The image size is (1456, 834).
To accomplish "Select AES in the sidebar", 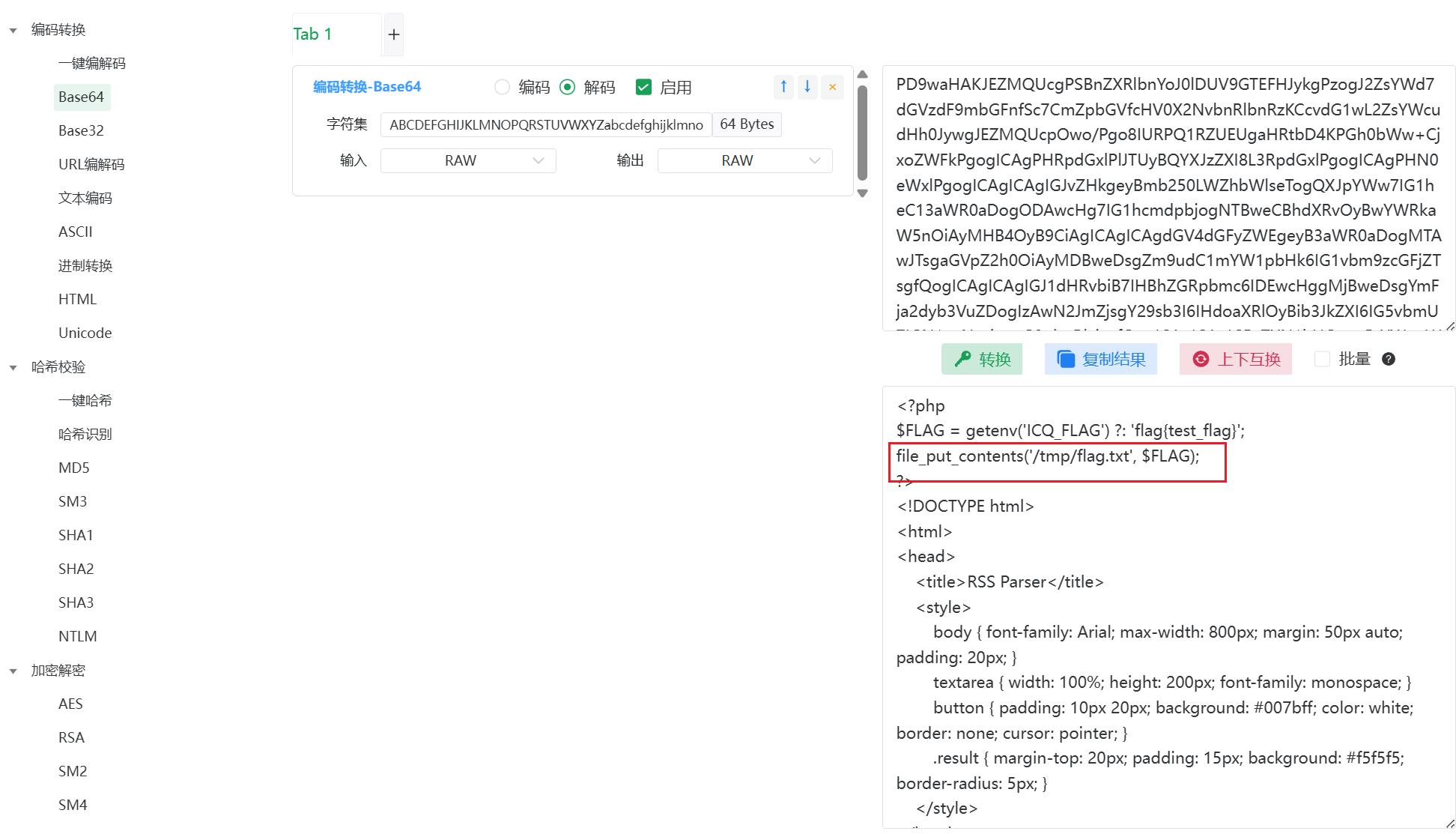I will coord(71,704).
